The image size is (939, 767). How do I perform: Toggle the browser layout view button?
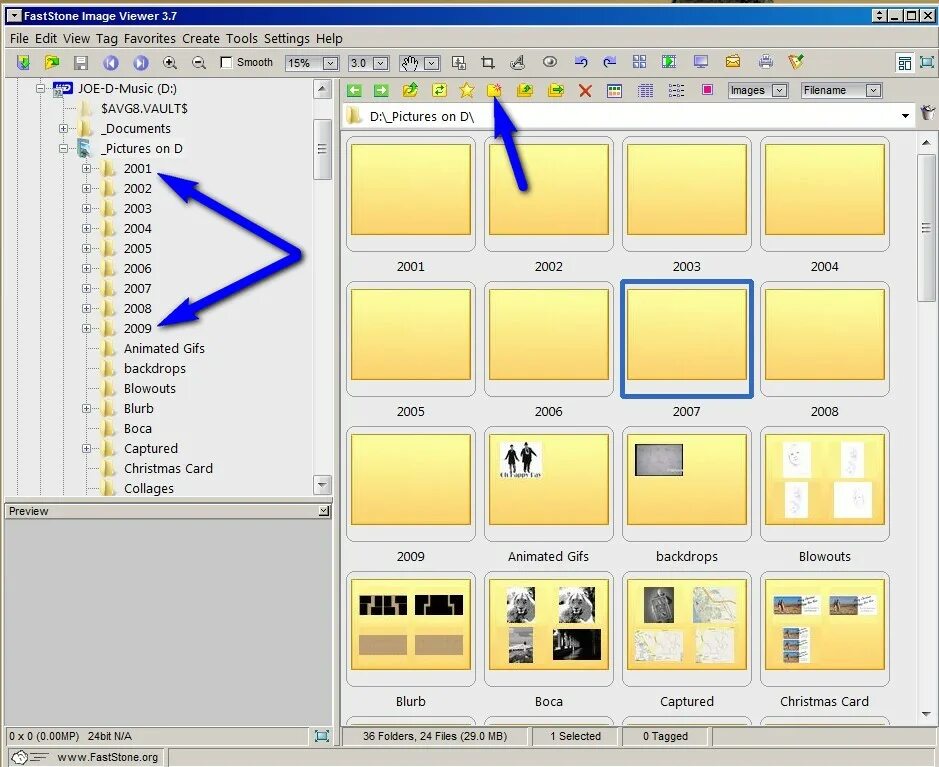click(x=904, y=62)
